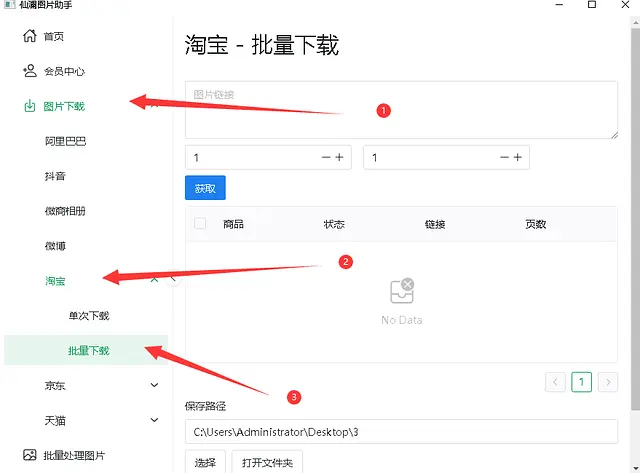Click the 图片下载 download icon
The width and height of the screenshot is (640, 473).
pyautogui.click(x=29, y=106)
